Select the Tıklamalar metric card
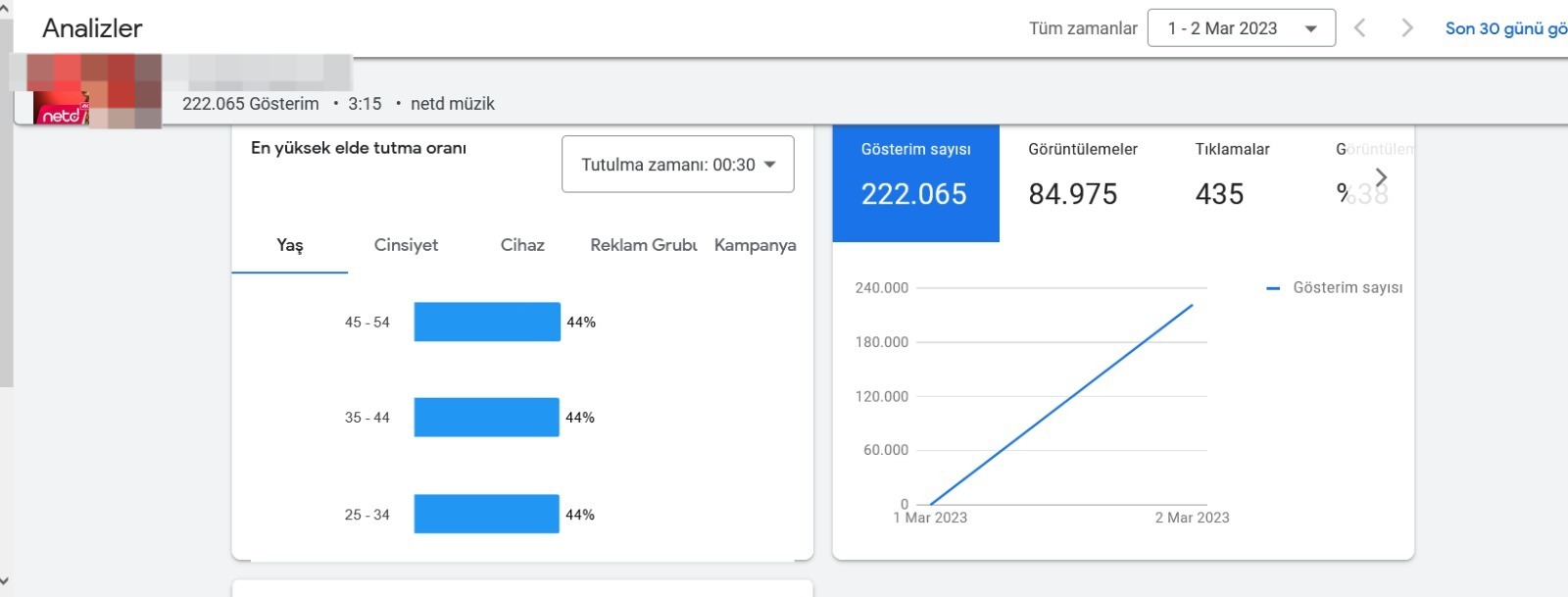 coord(1232,183)
